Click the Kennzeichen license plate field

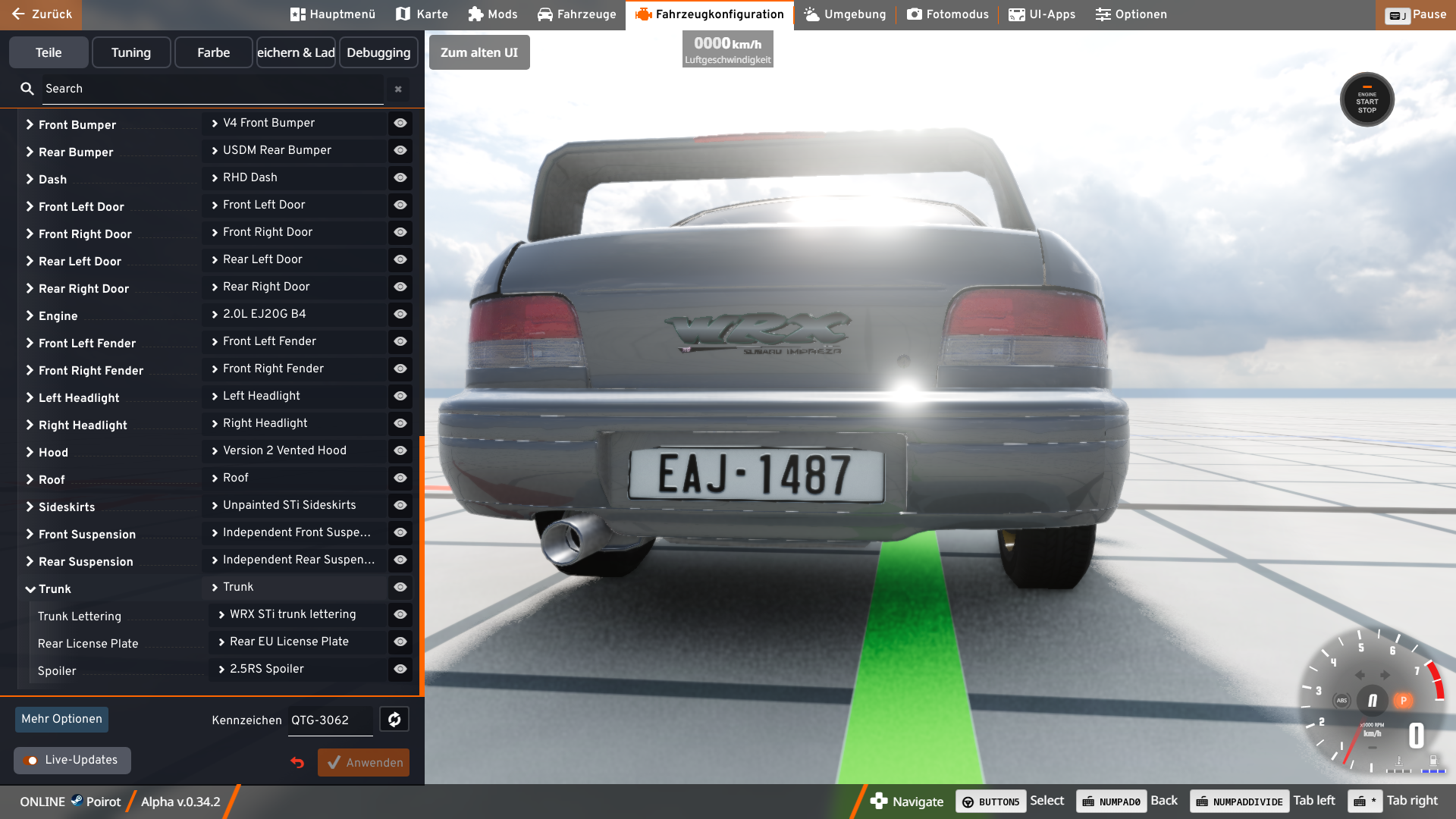[x=330, y=720]
